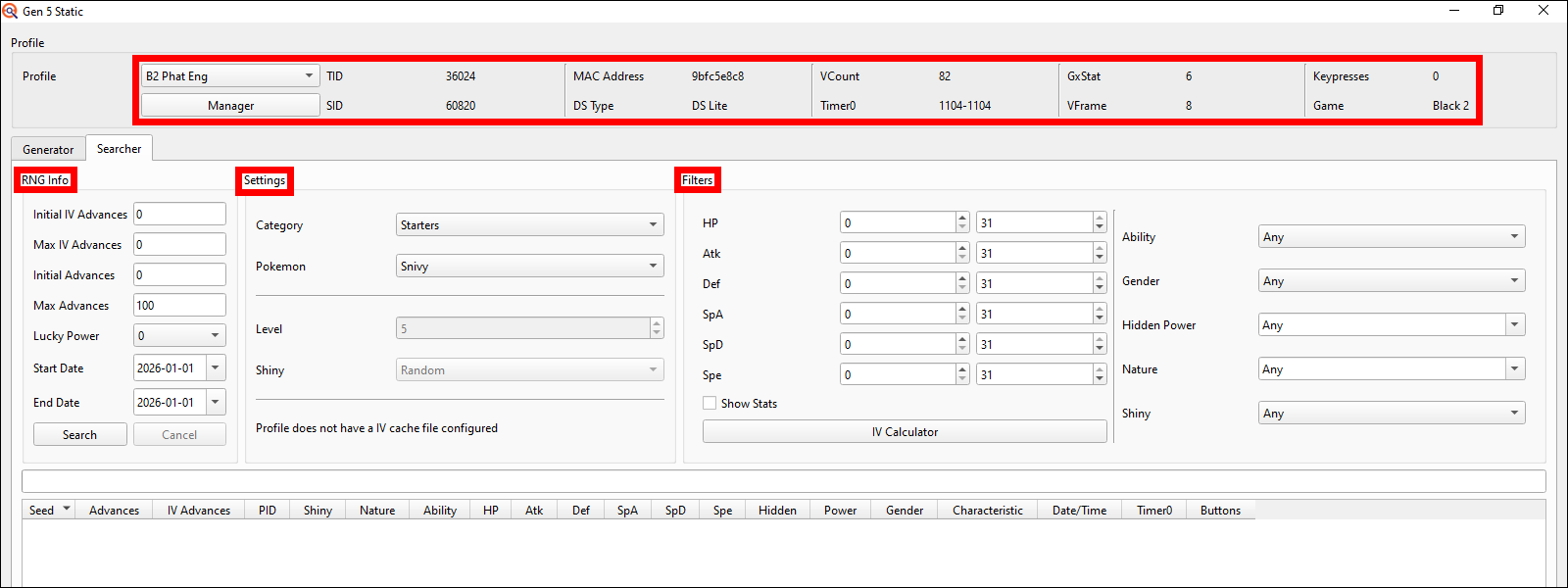Click the Spe maximum value field
This screenshot has height=588, width=1568.
[1035, 374]
